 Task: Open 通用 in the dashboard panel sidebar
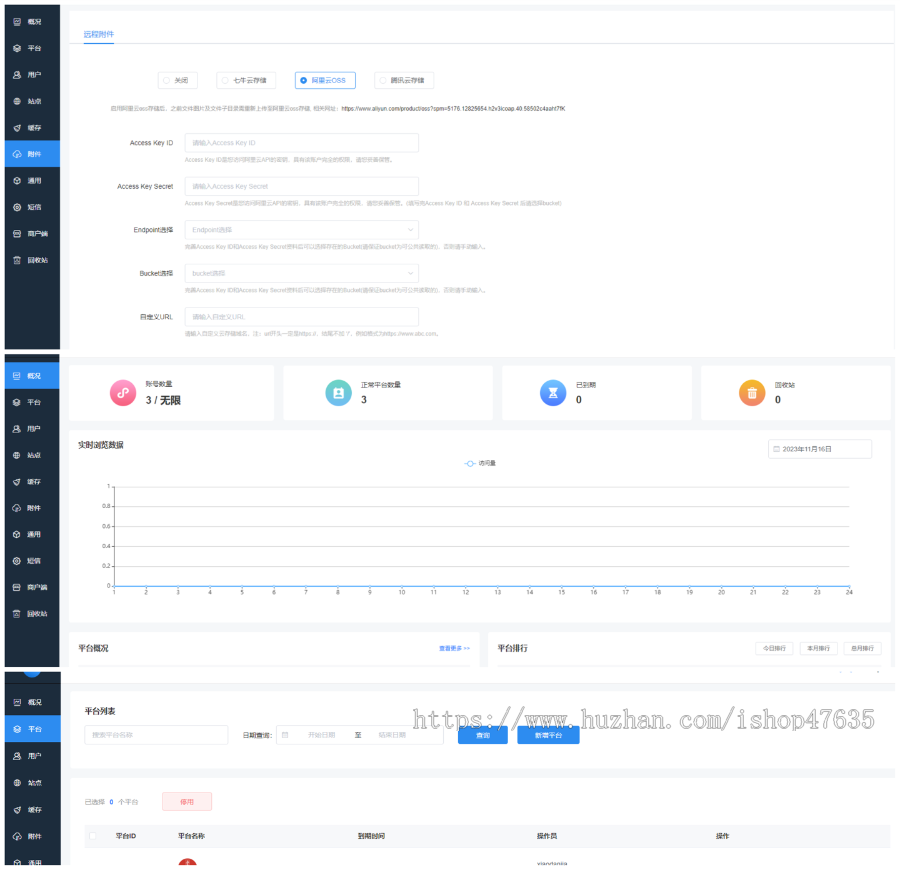point(32,534)
